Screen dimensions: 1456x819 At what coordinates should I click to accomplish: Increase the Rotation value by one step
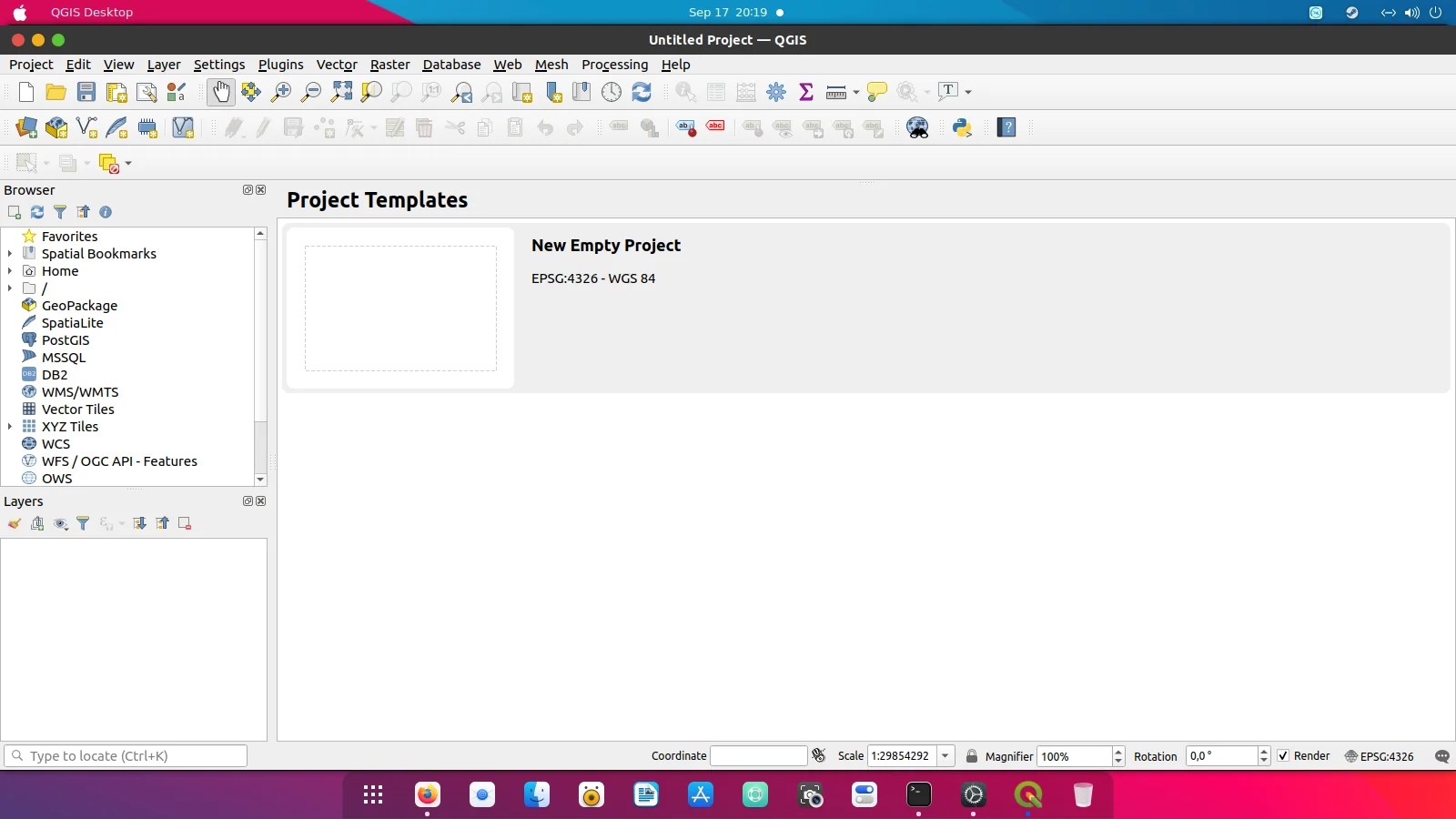[1264, 752]
